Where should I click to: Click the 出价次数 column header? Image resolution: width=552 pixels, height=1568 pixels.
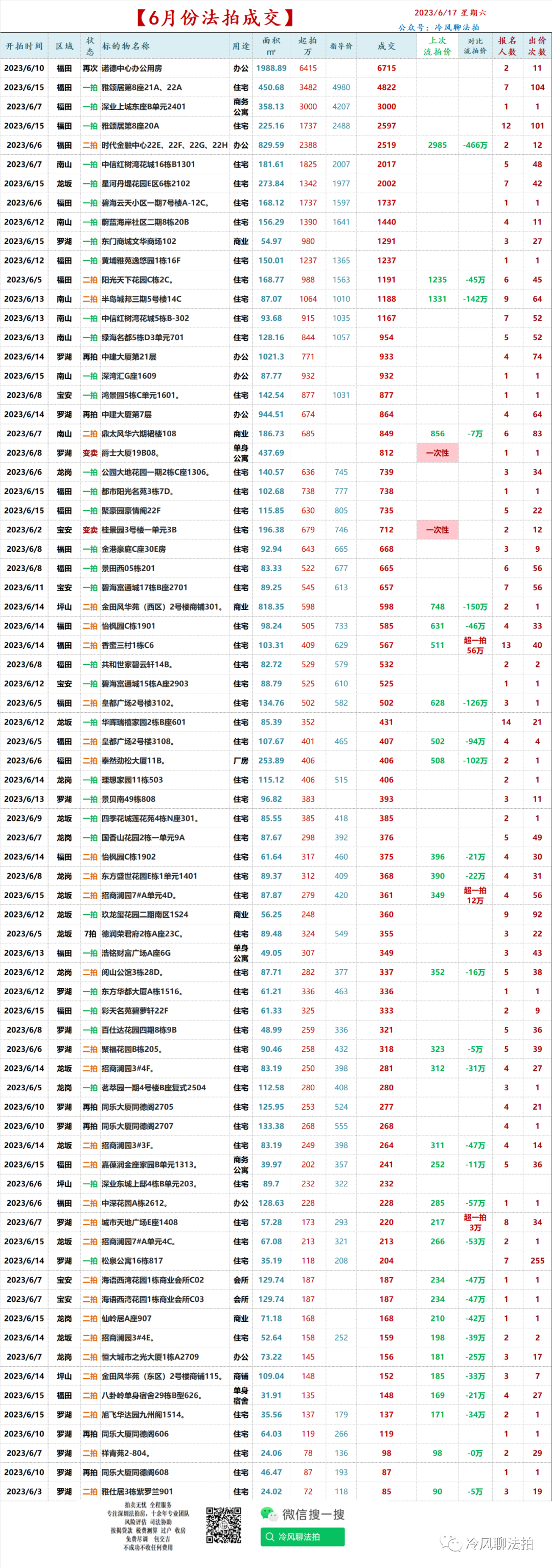click(537, 45)
